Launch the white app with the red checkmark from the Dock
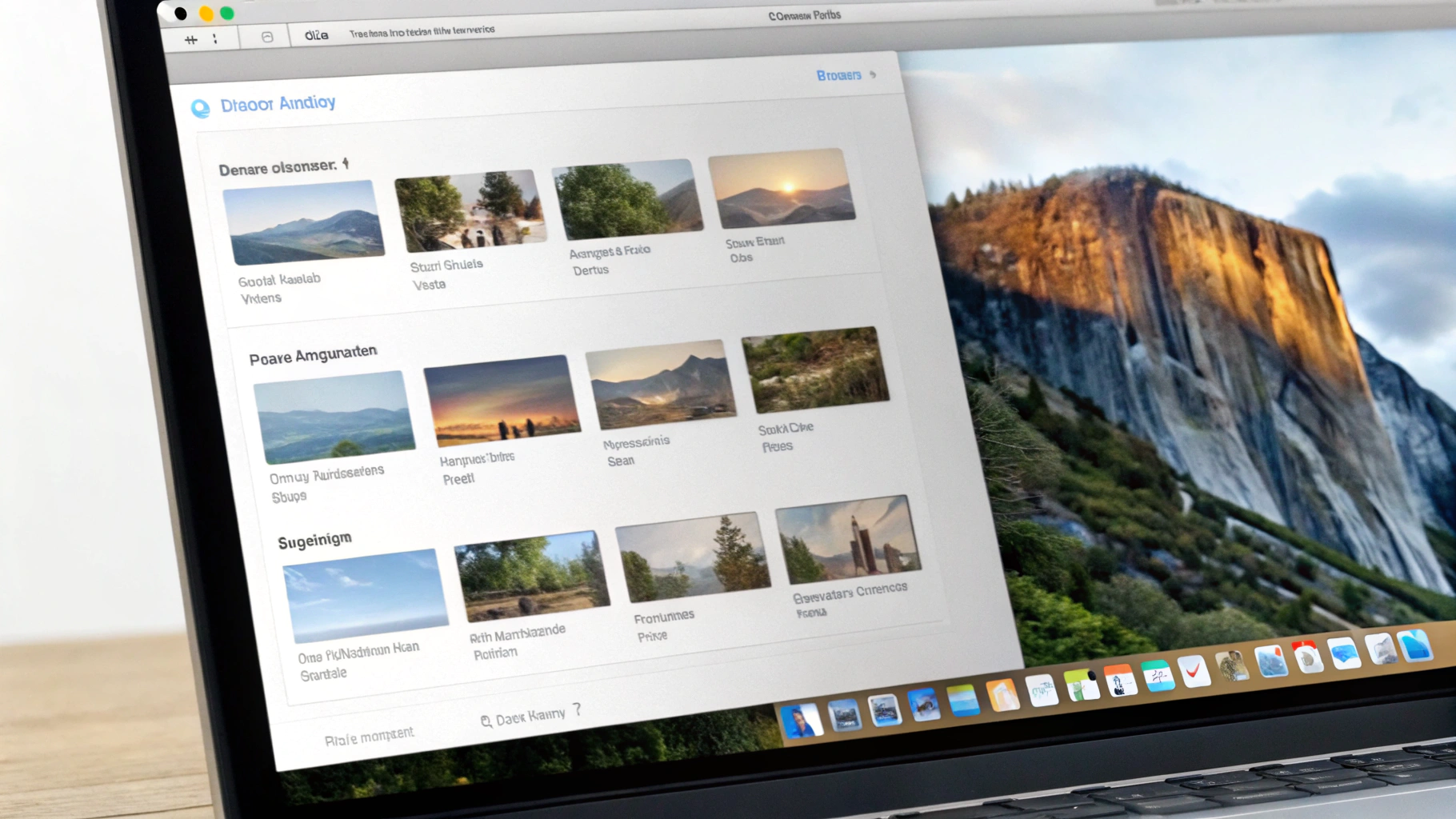1456x819 pixels. pos(1194,666)
